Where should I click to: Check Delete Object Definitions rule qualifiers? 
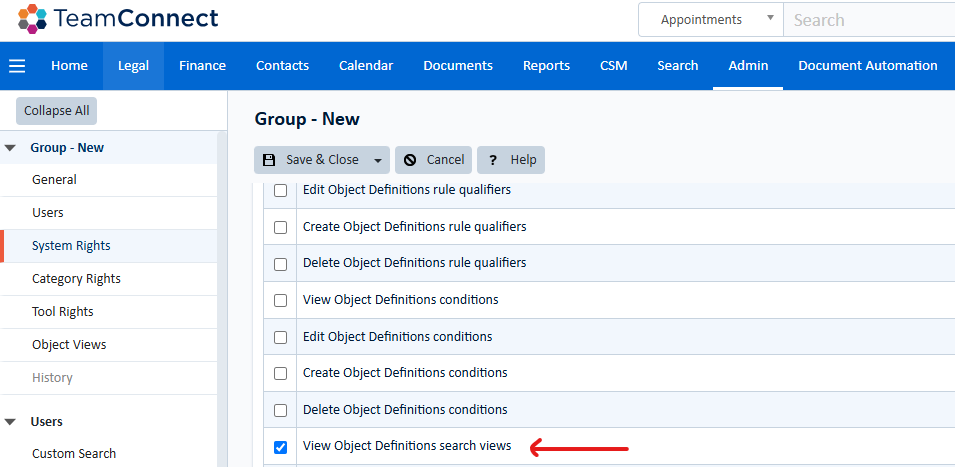tap(280, 264)
